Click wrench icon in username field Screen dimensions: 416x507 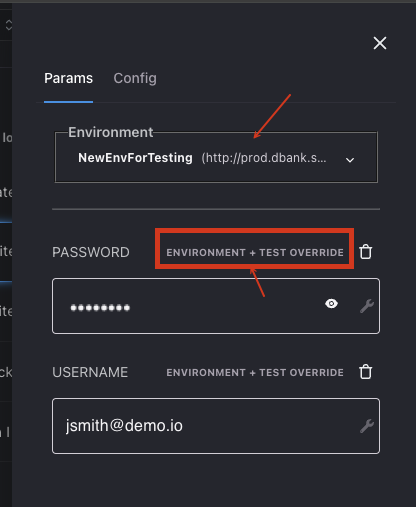[x=367, y=426]
